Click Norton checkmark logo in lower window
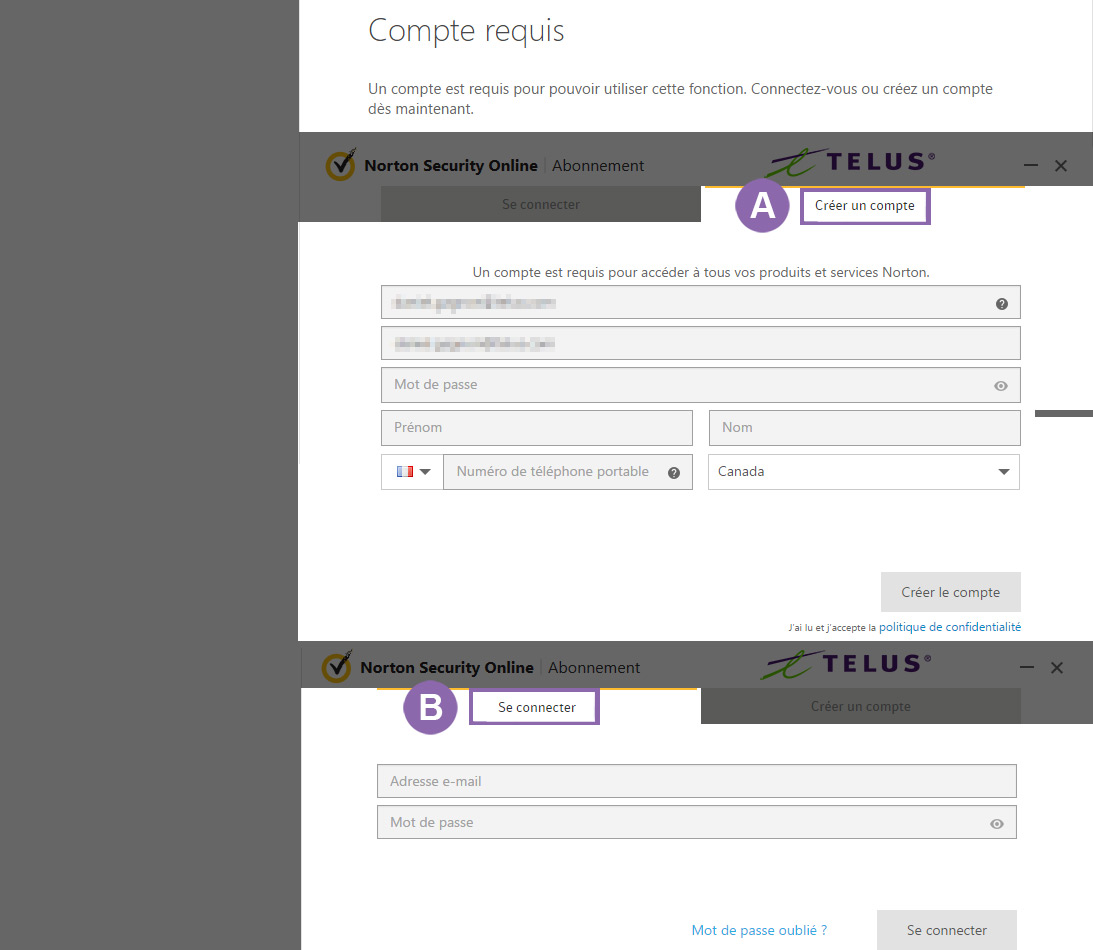Viewport: 1093px width, 950px height. pyautogui.click(x=337, y=666)
